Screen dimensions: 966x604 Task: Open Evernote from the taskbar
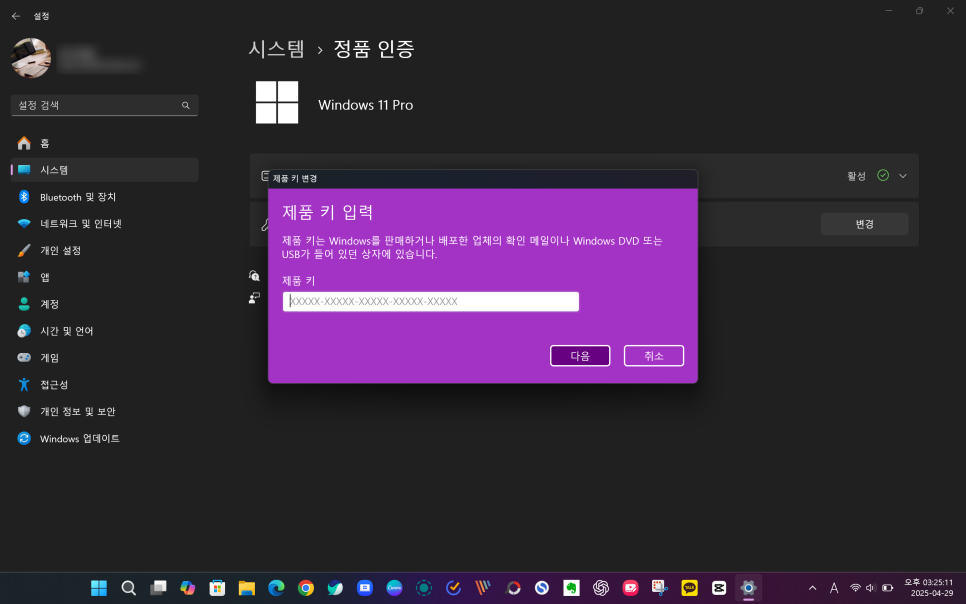tap(571, 588)
